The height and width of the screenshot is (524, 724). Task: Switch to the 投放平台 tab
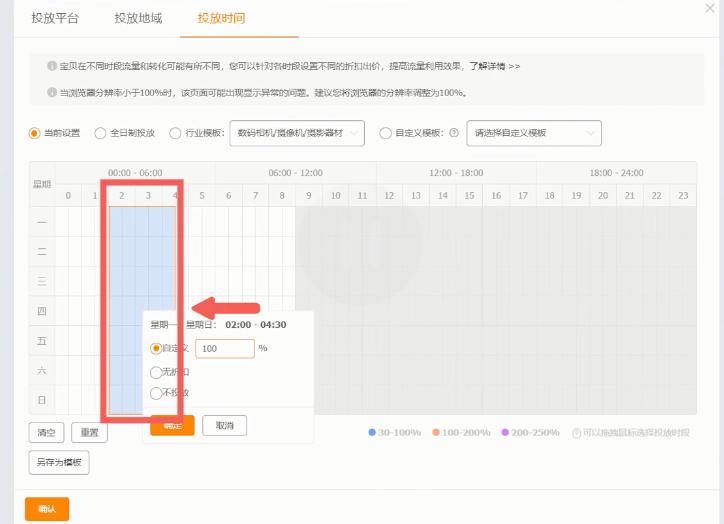[x=55, y=18]
